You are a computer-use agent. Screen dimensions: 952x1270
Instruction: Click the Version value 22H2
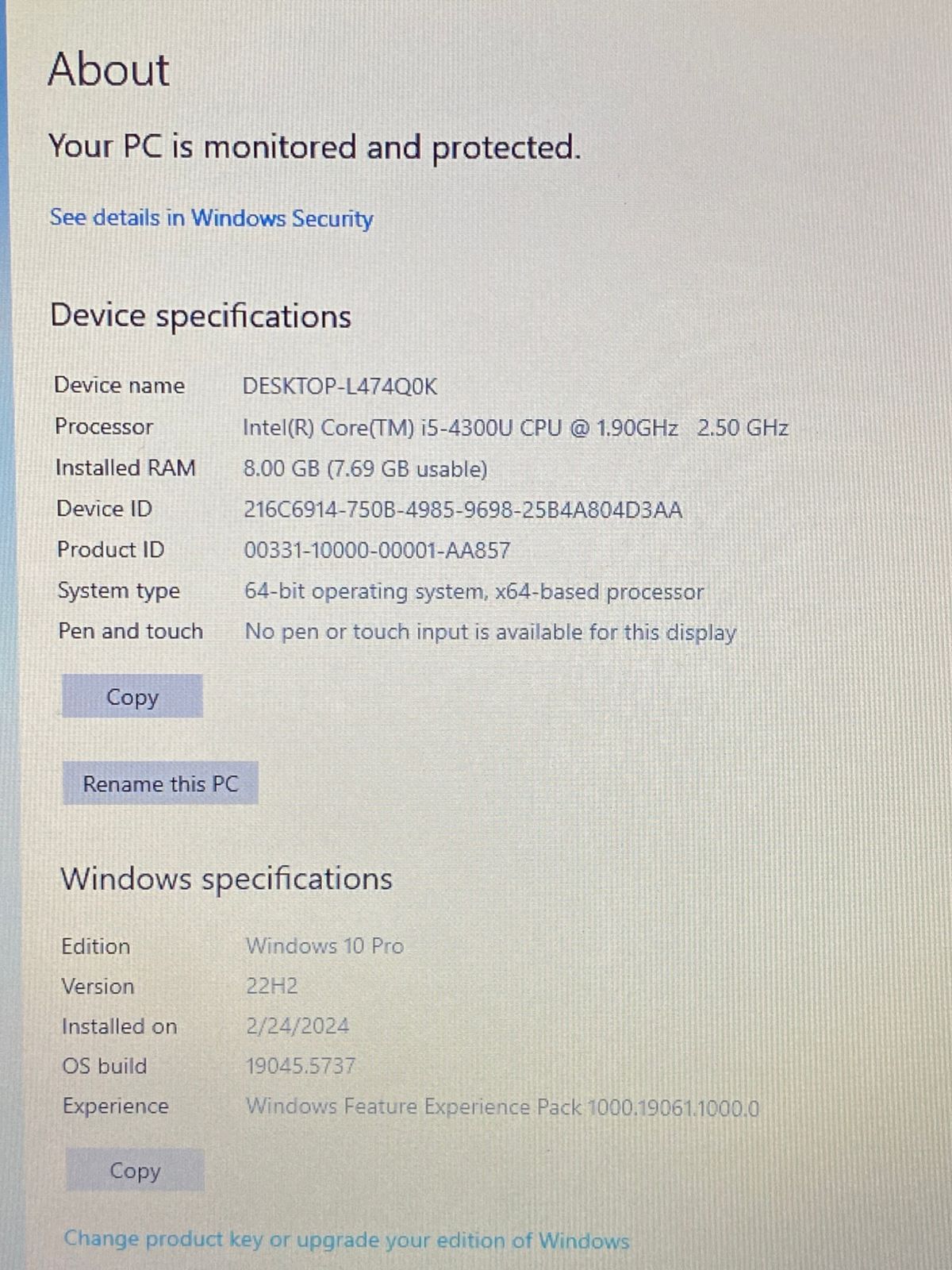[271, 986]
